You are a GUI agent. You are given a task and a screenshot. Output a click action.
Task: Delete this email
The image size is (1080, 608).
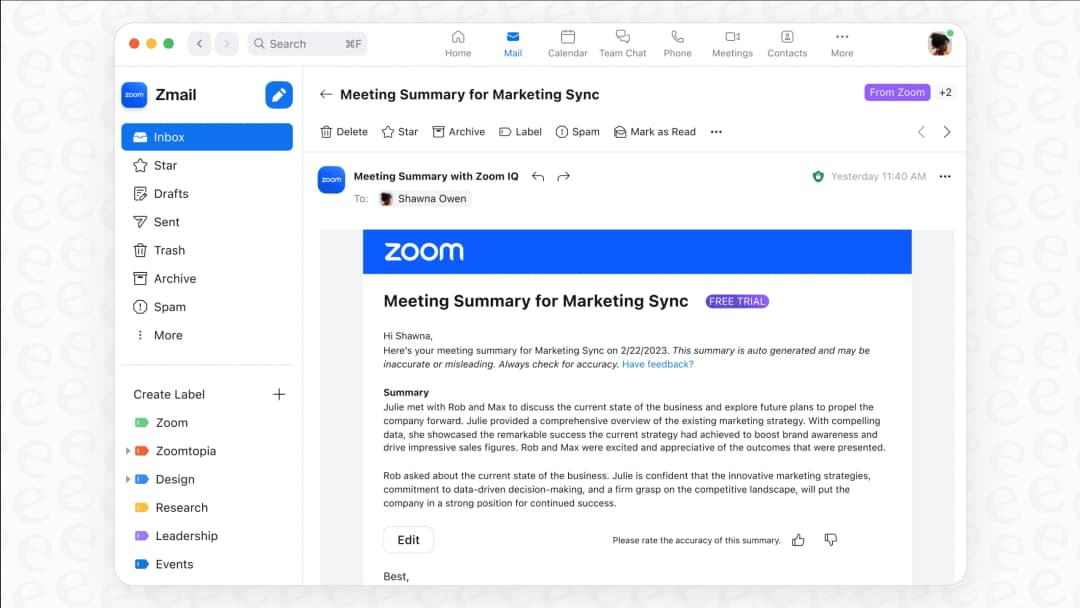click(x=344, y=132)
